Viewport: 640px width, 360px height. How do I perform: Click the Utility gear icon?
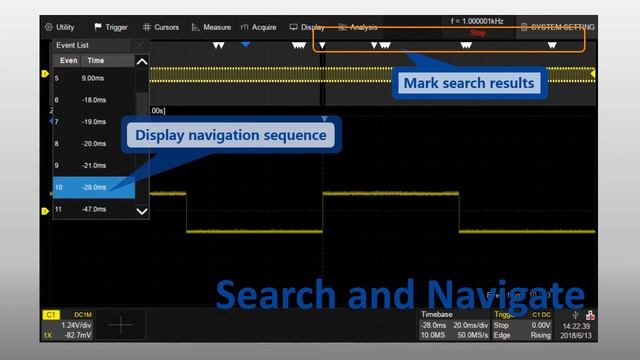click(49, 27)
